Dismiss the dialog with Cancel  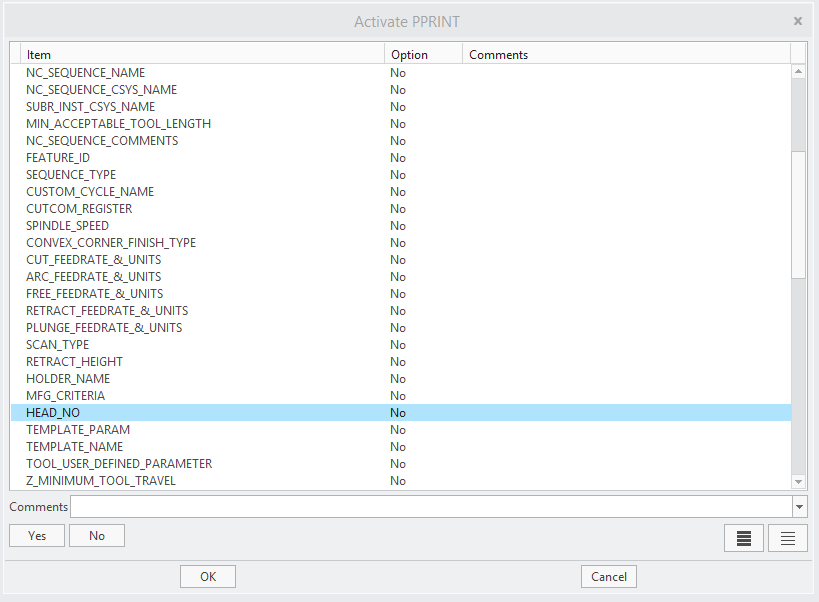click(x=608, y=576)
